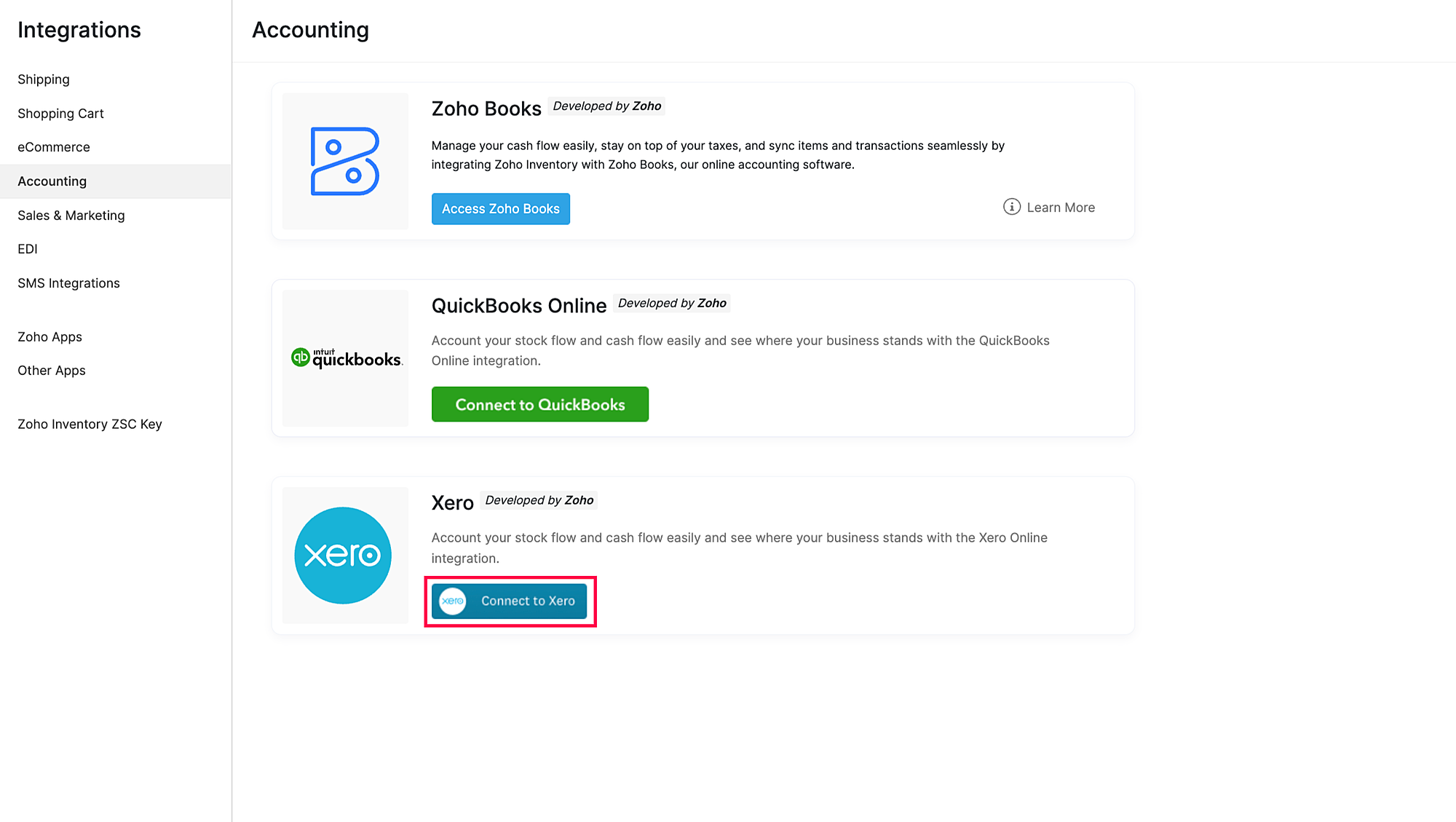Click Connect to QuickBooks button
The height and width of the screenshot is (822, 1456).
pos(540,404)
